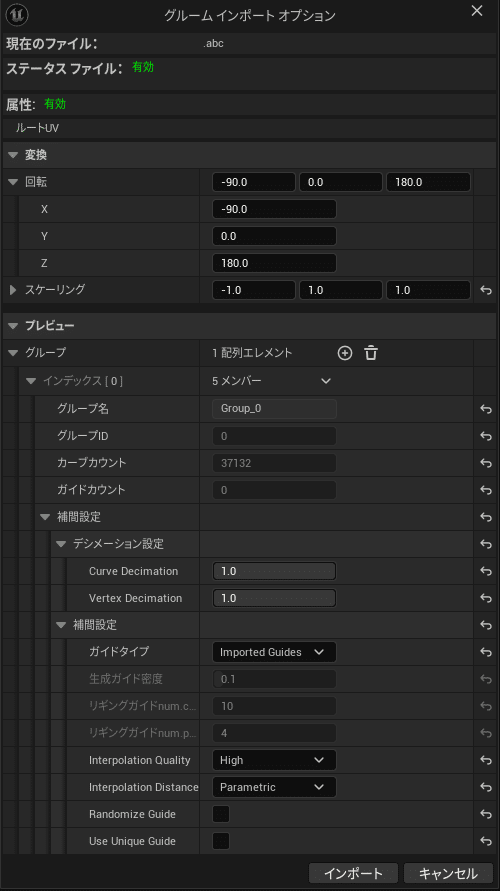Reset ガイドカウント value to default
The image size is (500, 891).
[x=486, y=490]
